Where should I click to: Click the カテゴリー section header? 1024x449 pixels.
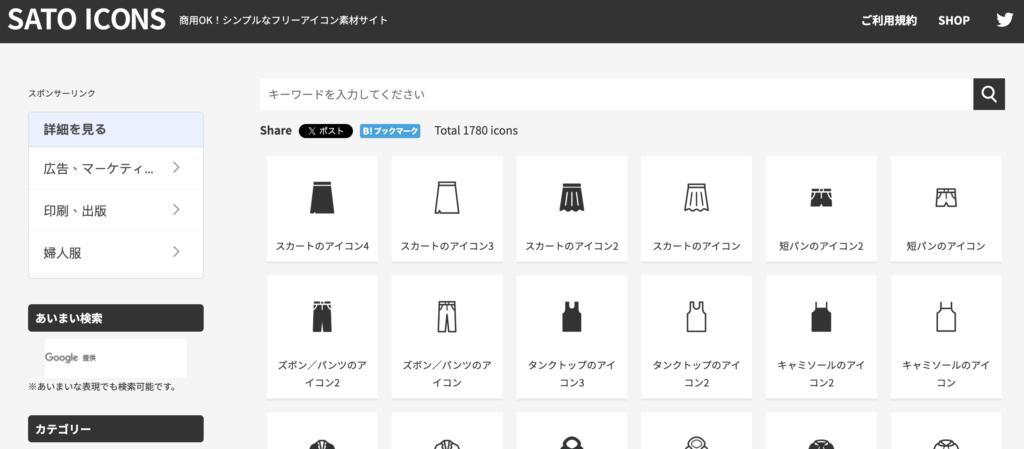point(116,429)
